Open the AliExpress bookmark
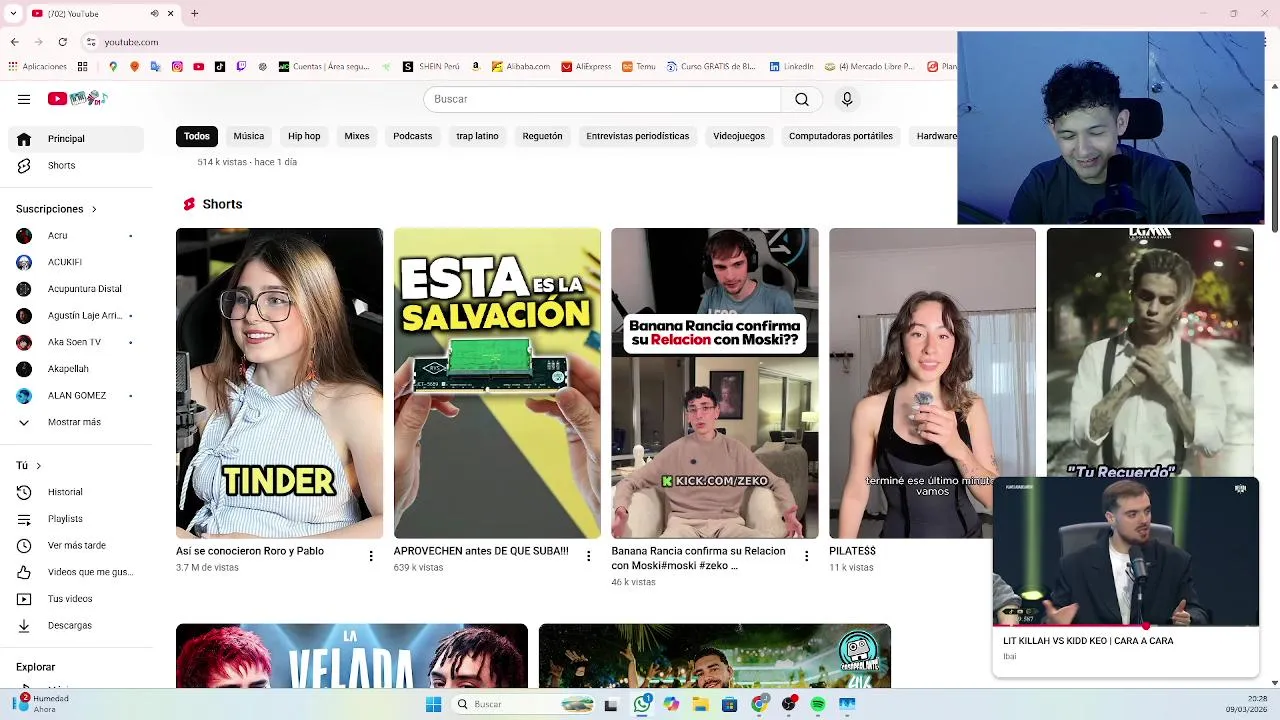 click(x=586, y=67)
